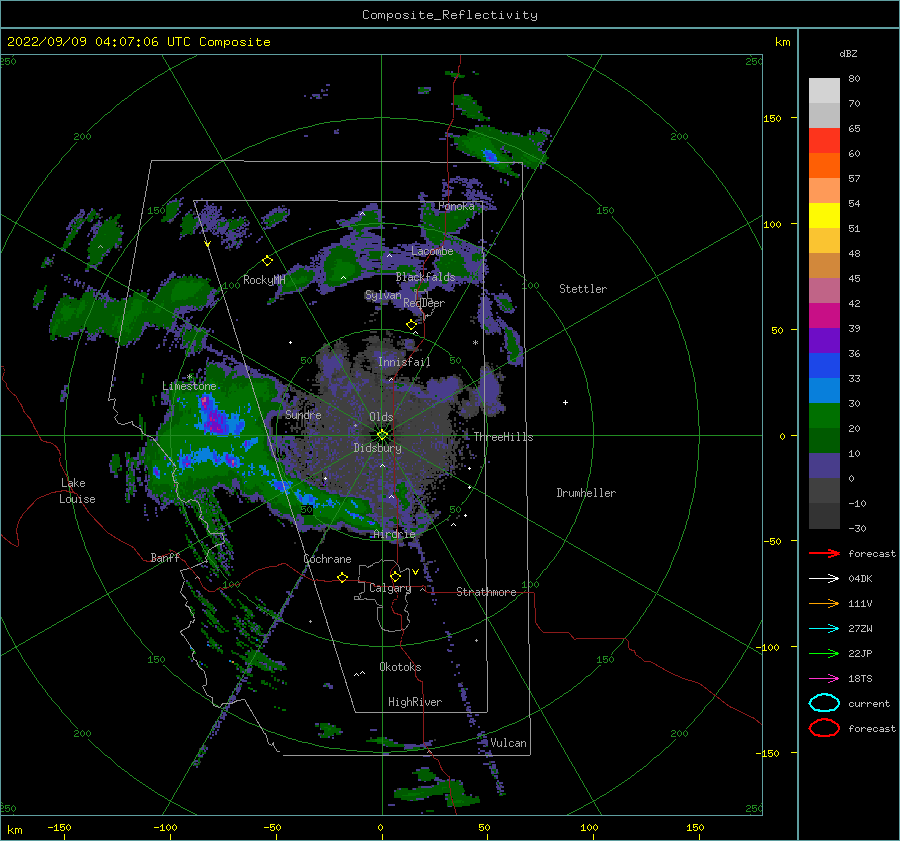This screenshot has width=900, height=841.
Task: Click the Cochrane label on the map
Action: point(327,559)
